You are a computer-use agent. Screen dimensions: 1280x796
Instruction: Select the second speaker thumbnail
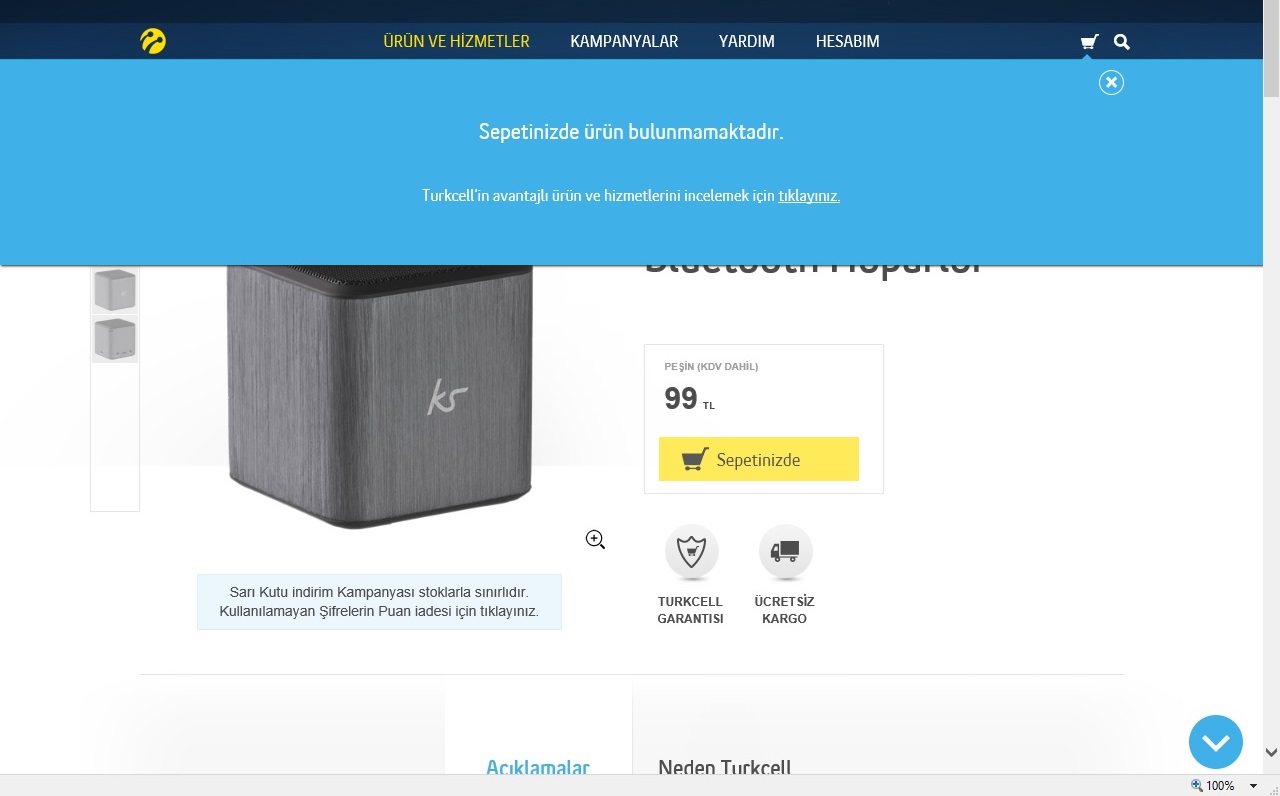coord(115,339)
